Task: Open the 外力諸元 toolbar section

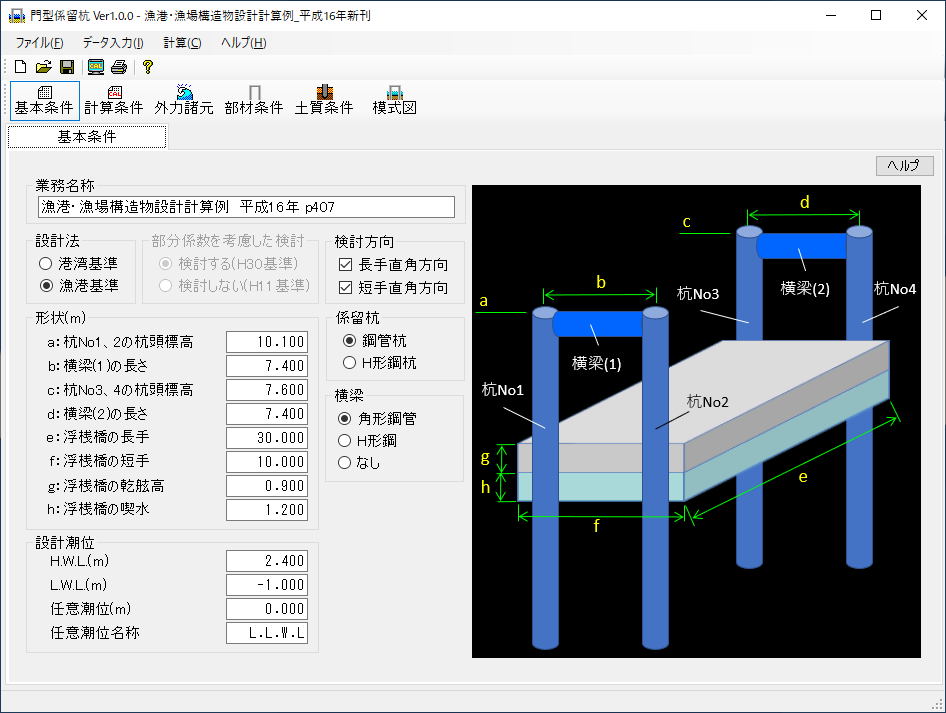Action: (184, 101)
